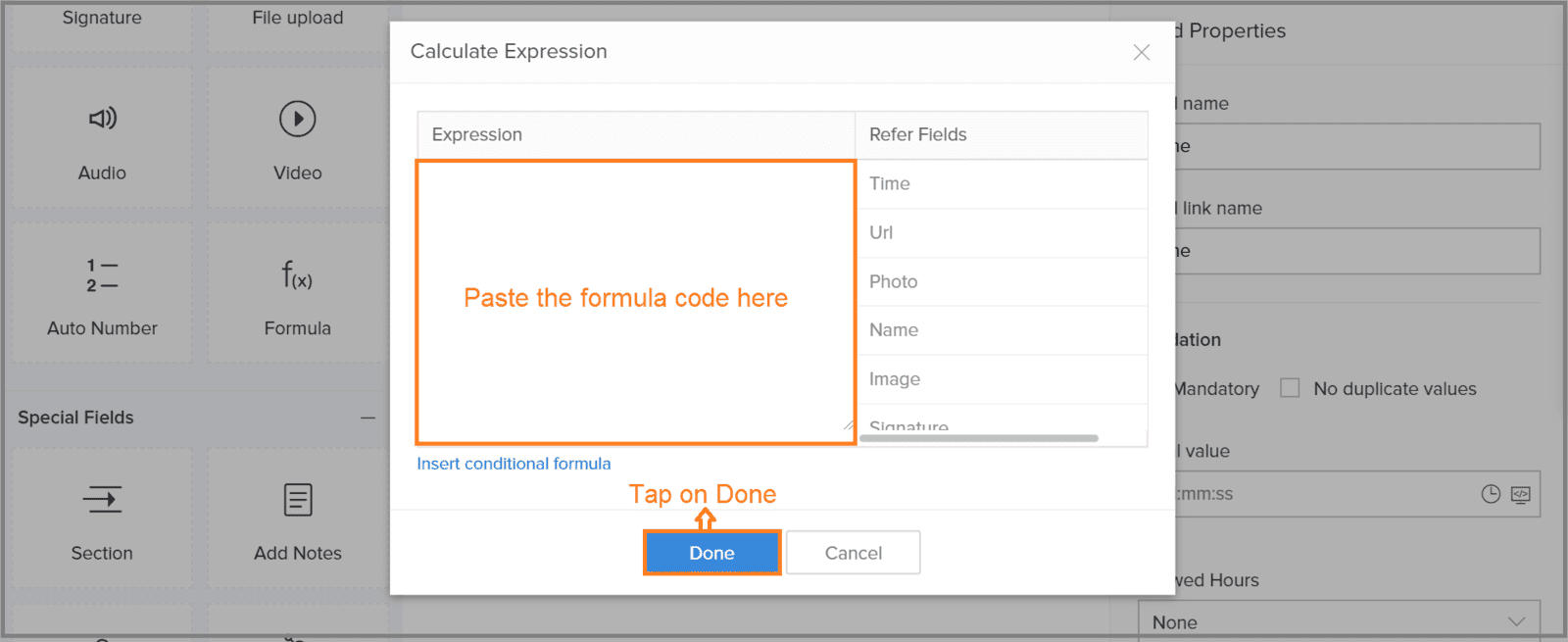Open the None dropdown
The image size is (1568, 642).
click(1339, 621)
